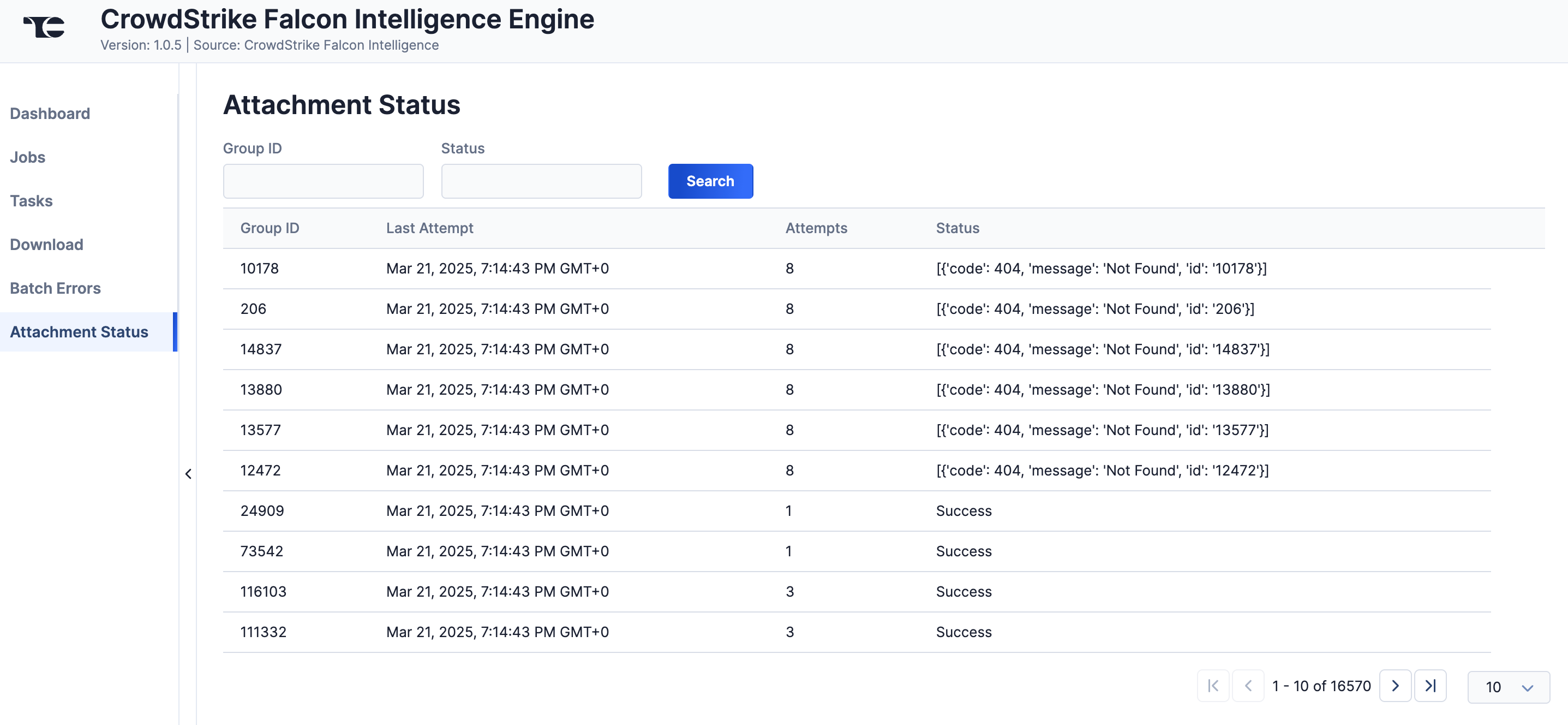1568x725 pixels.
Task: Click the 1 - 10 of 16570 pagination indicator
Action: tap(1321, 686)
